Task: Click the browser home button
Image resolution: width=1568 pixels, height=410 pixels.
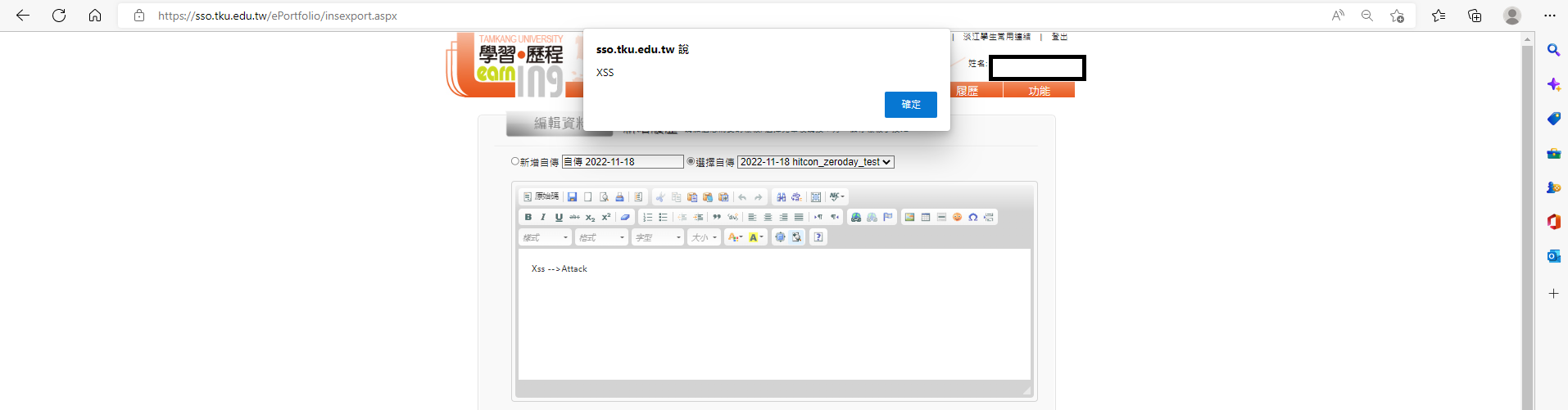Action: 95,16
